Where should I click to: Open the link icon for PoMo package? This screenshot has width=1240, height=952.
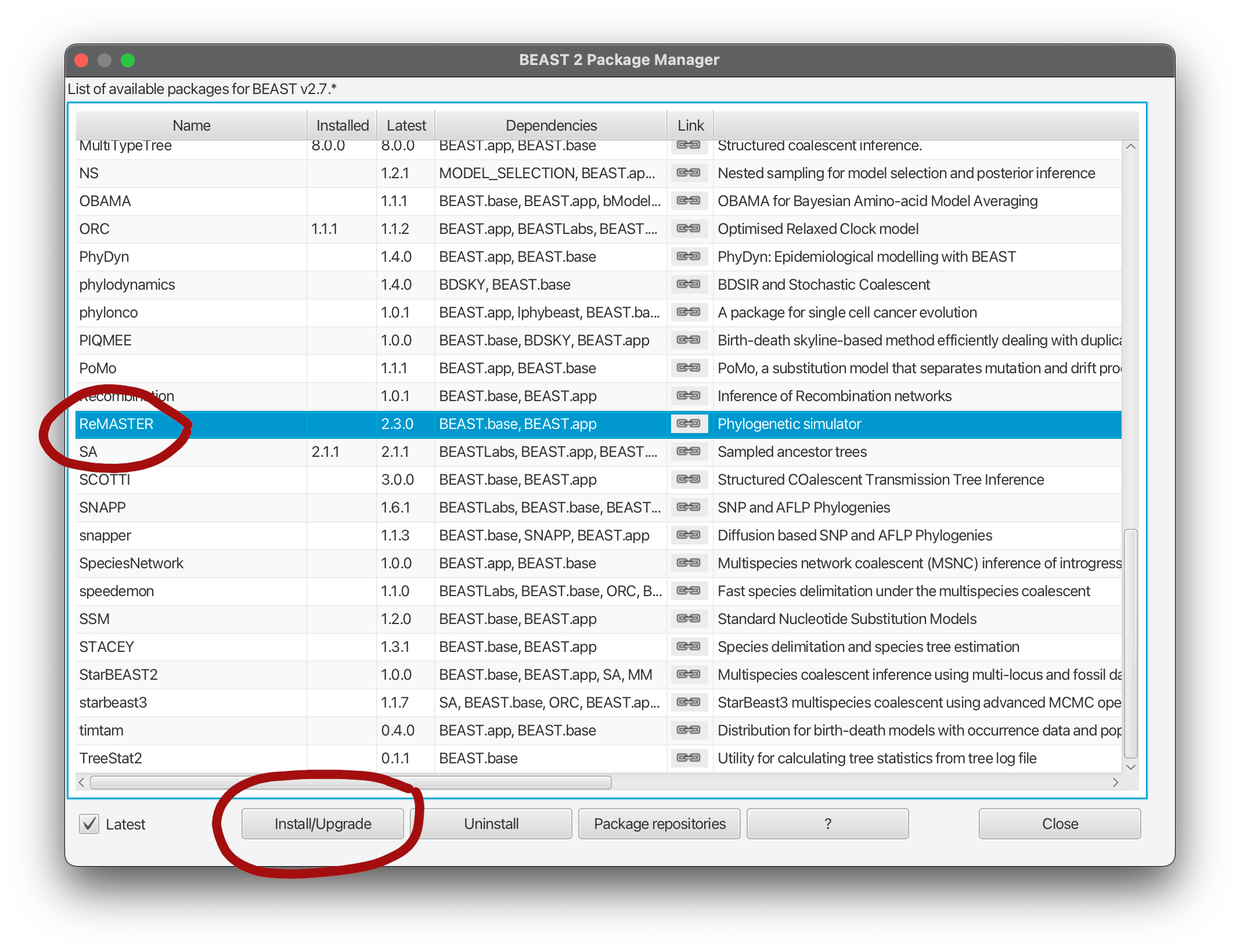[x=689, y=368]
